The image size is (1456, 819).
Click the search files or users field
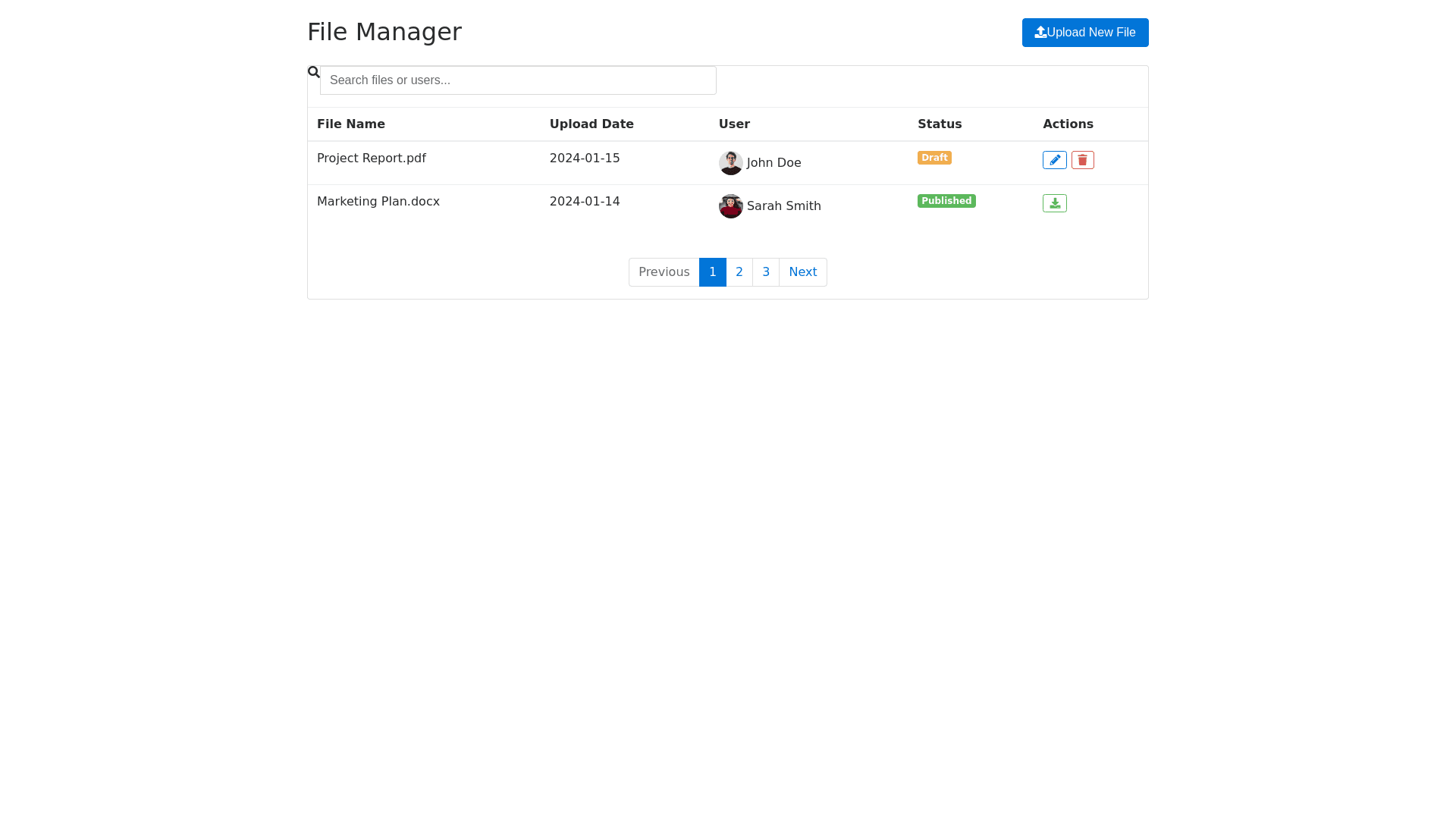pyautogui.click(x=518, y=80)
